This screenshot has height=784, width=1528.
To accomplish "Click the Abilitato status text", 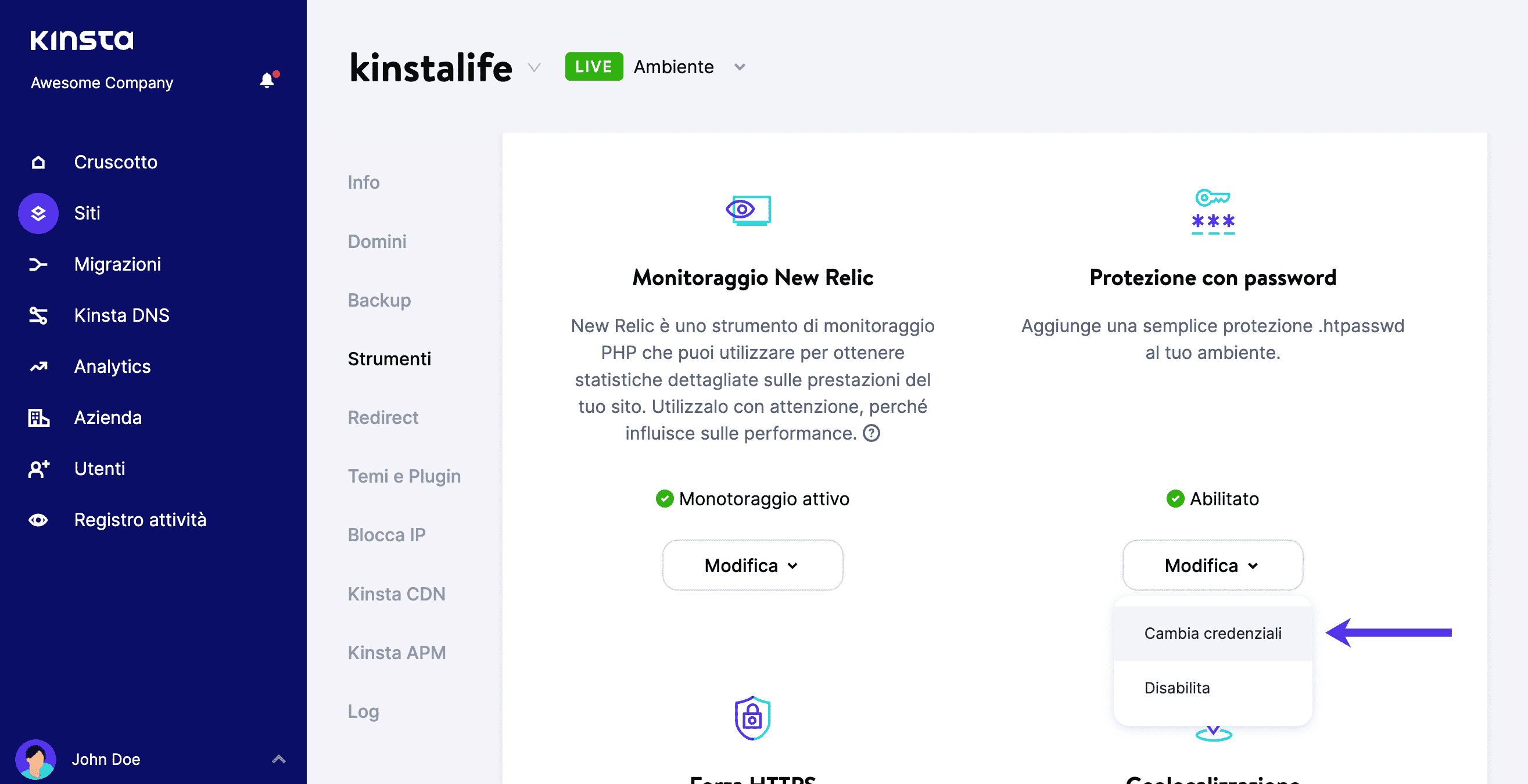I will [x=1224, y=499].
